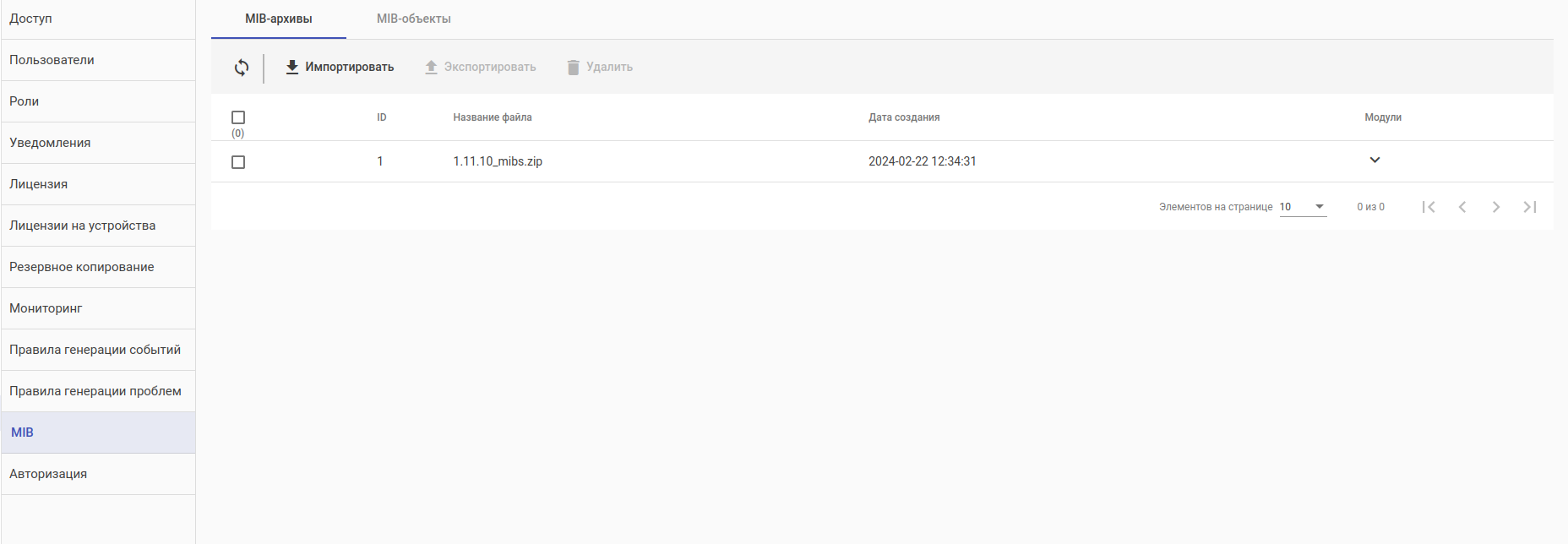Jump to last page of table

pyautogui.click(x=1530, y=207)
